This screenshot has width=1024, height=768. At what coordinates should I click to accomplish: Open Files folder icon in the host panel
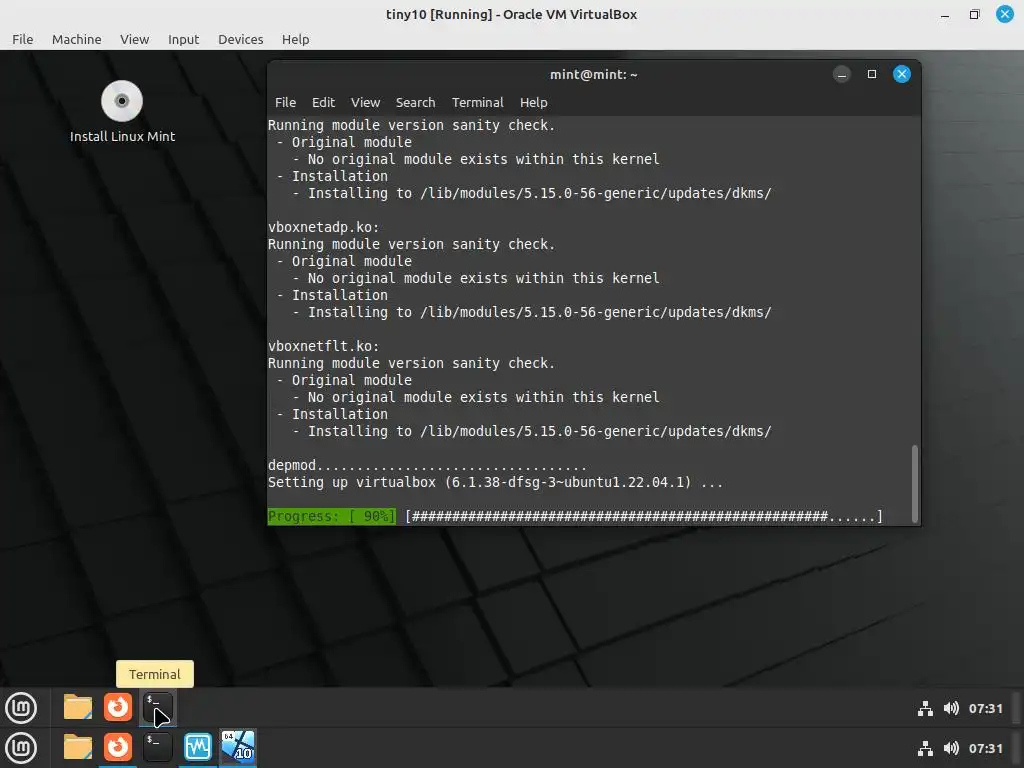78,748
